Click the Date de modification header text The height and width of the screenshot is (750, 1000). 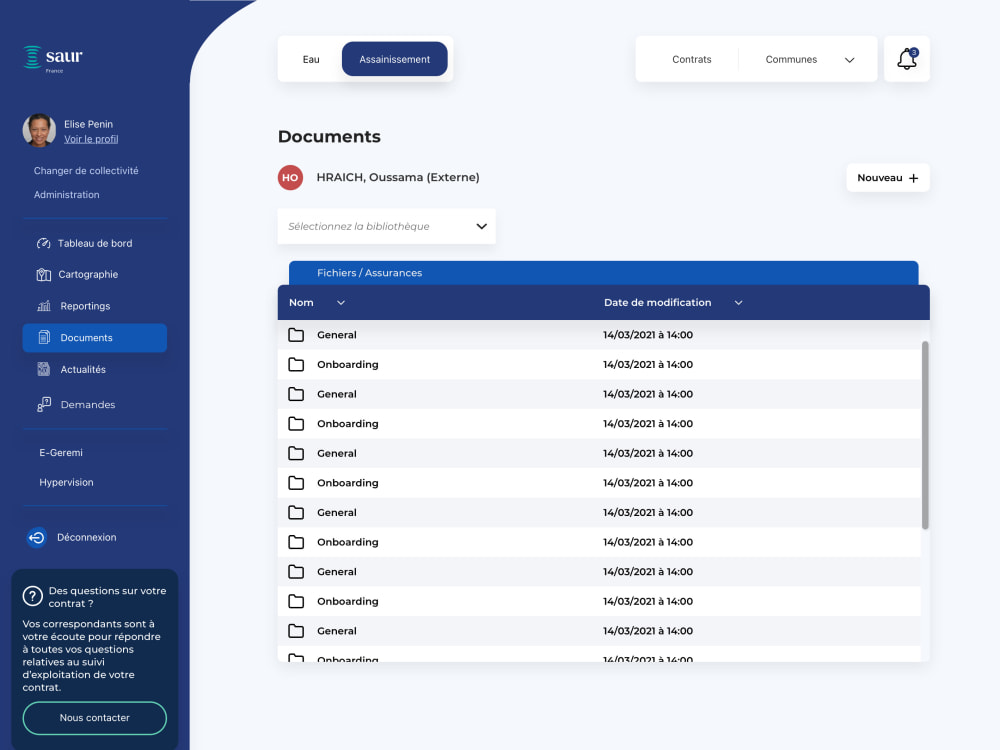click(x=658, y=302)
